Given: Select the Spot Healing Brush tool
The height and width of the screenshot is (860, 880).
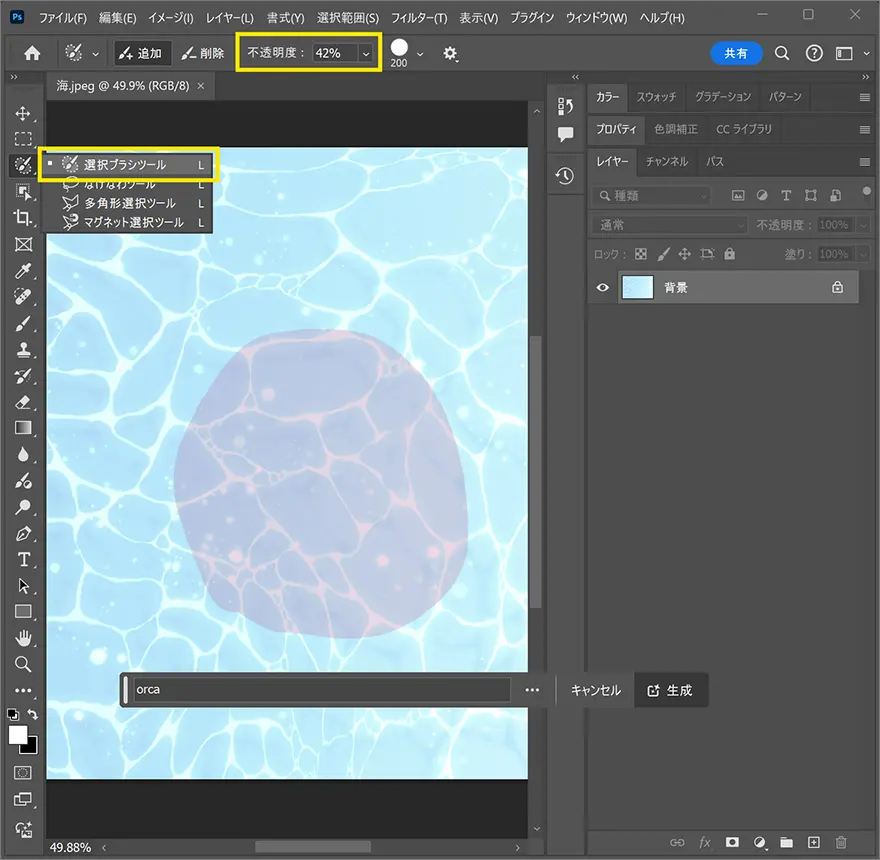Looking at the screenshot, I should coord(22,297).
